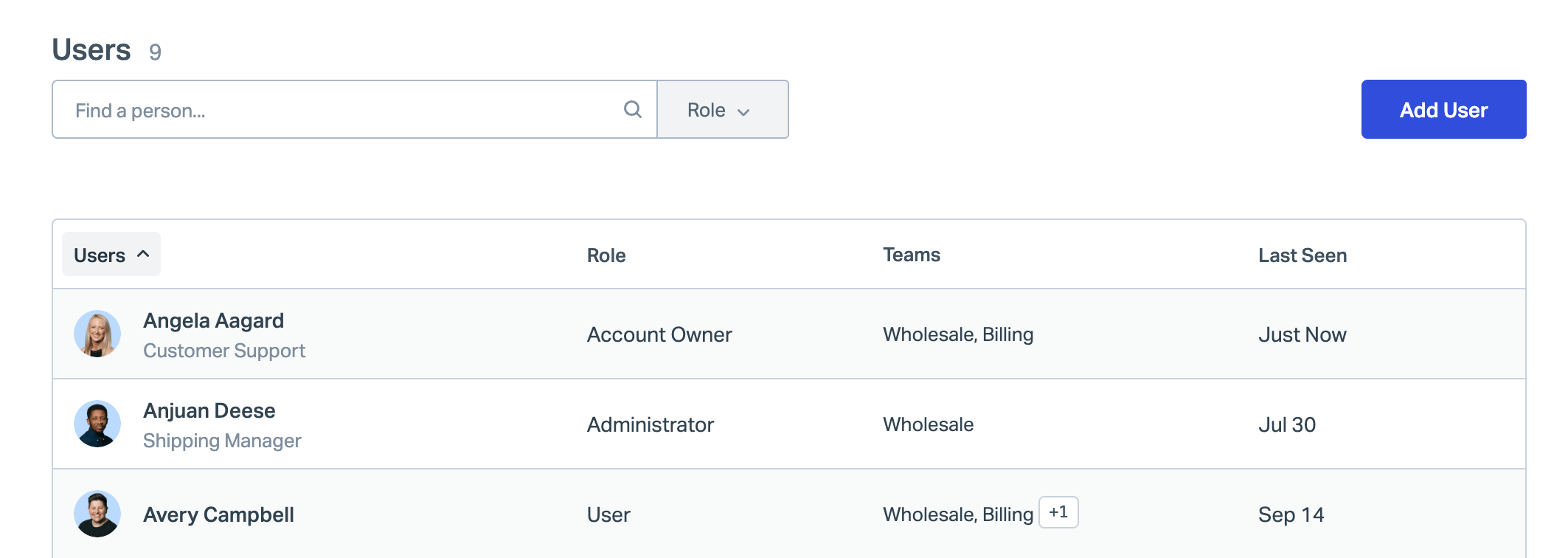Open the Role filter dropdown

coord(722,110)
